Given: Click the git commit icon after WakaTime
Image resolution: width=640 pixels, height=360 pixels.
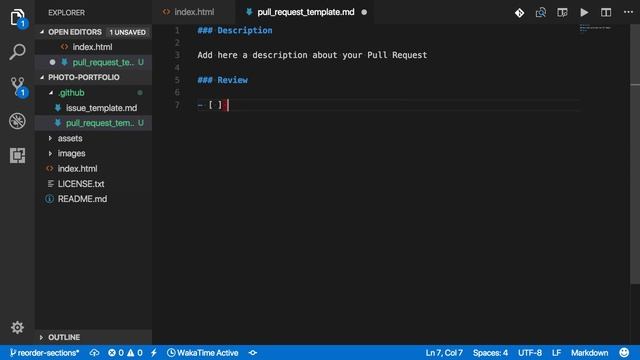Looking at the screenshot, I should tap(253, 353).
